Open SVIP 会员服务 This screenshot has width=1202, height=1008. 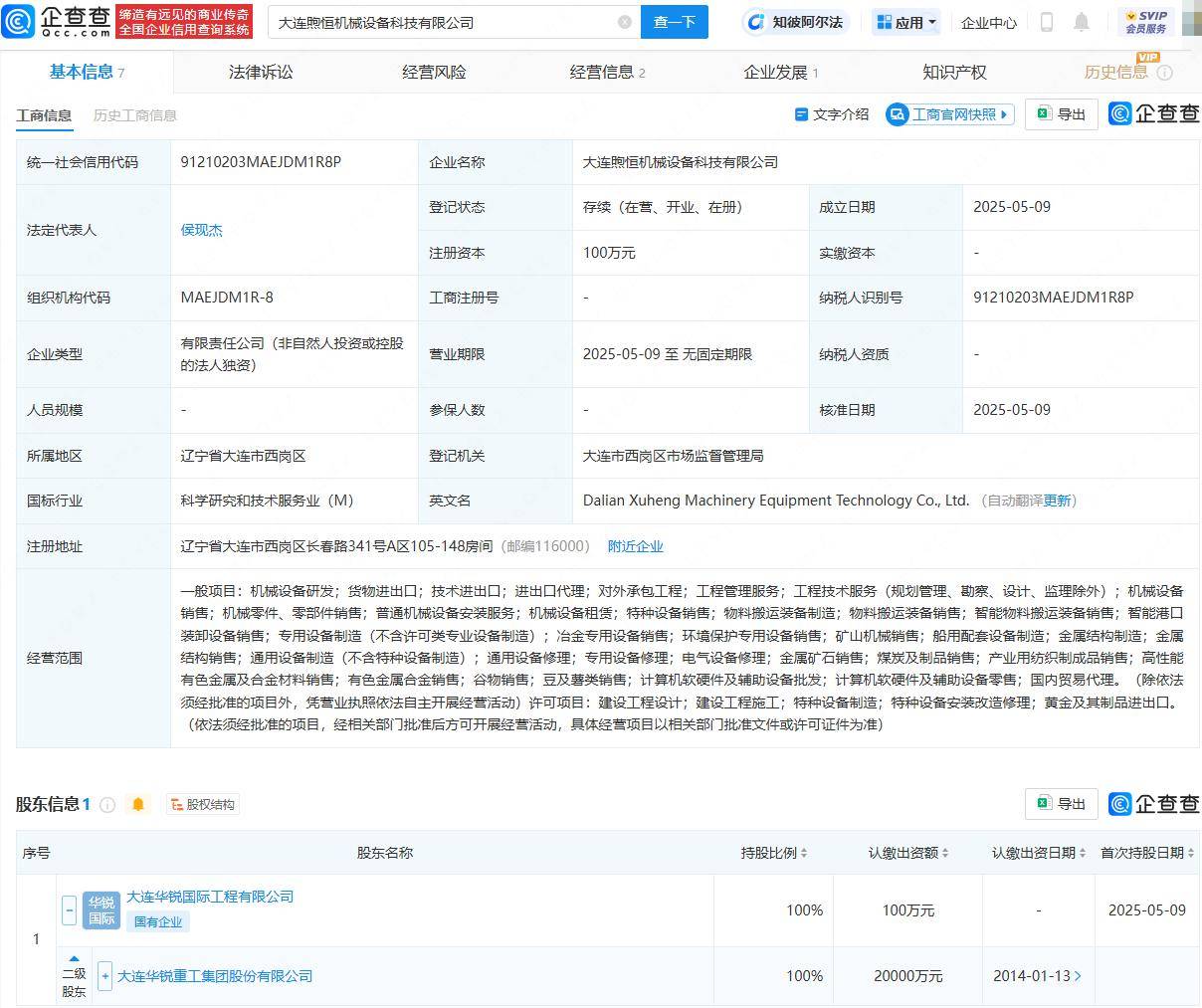click(1145, 22)
